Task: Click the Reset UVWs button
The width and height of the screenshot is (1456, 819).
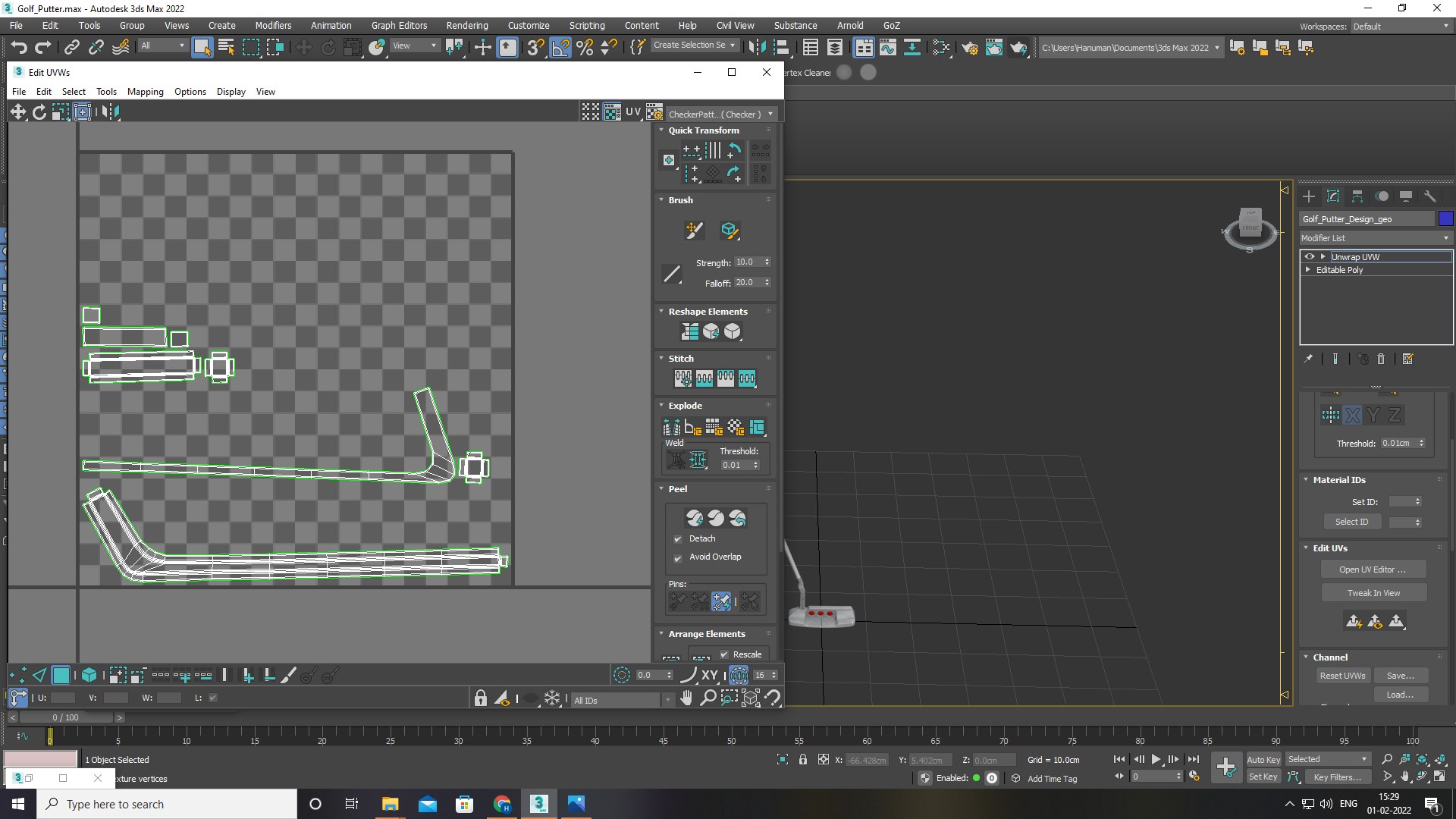Action: [1342, 676]
